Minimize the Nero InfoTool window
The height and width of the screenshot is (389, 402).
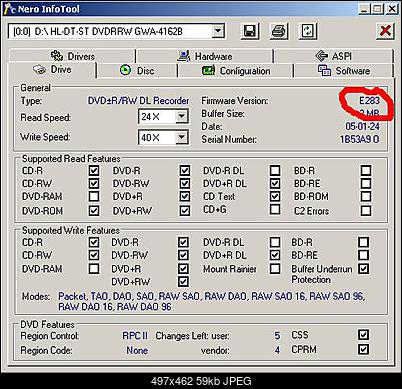pos(364,9)
